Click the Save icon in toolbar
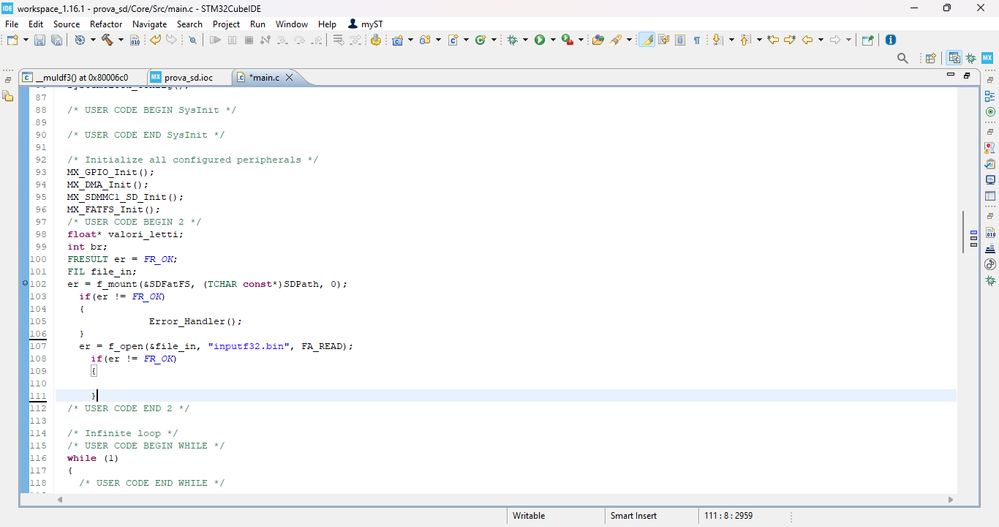 [40, 40]
